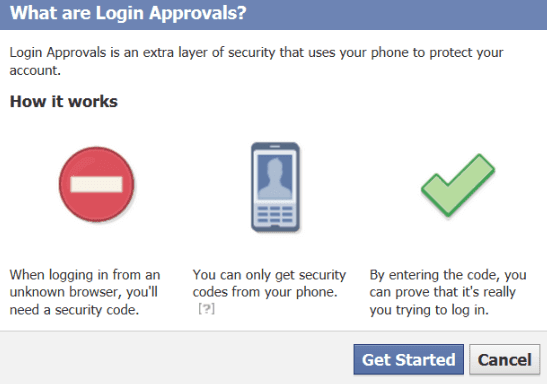547x384 pixels.
Task: Click 'By entering the code' description text
Action: coord(448,292)
